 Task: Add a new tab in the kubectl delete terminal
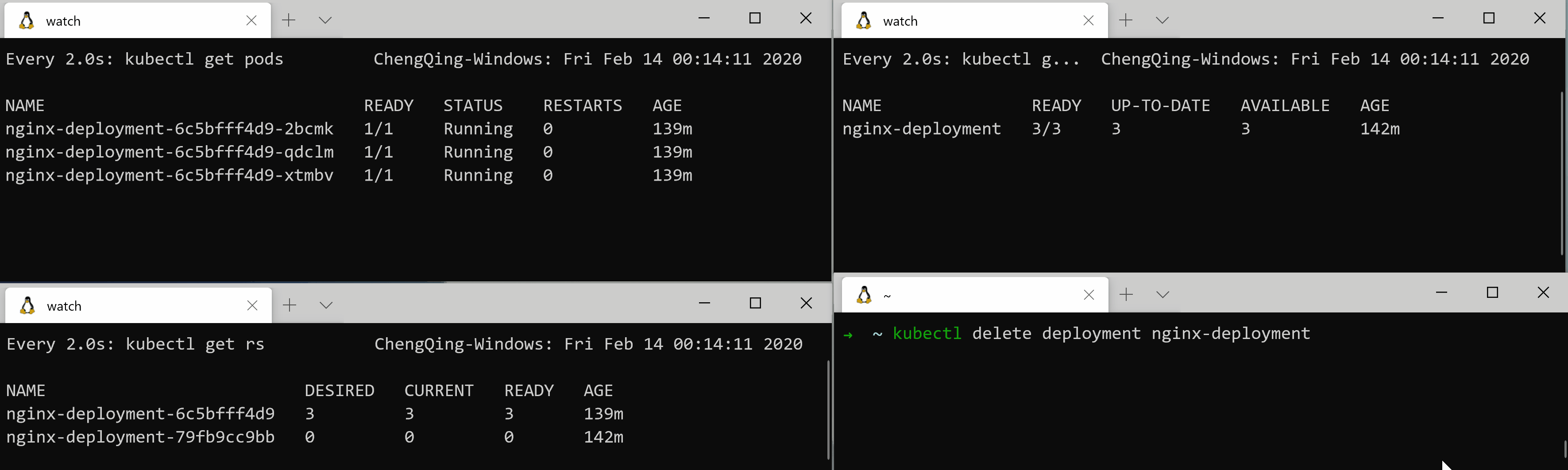click(x=1126, y=295)
